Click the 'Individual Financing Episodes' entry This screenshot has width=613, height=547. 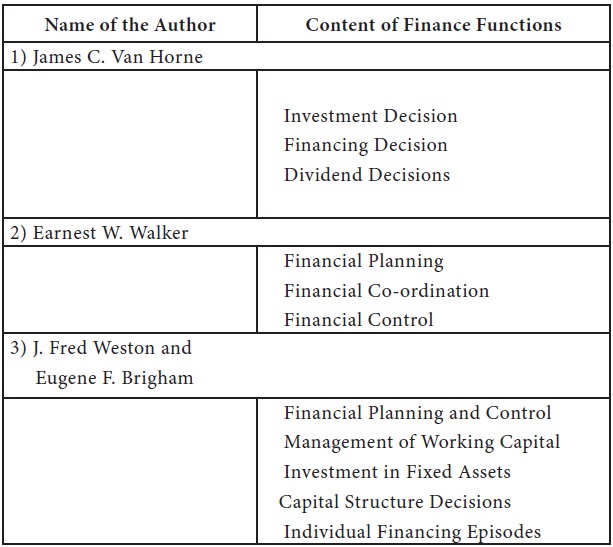click(x=412, y=532)
